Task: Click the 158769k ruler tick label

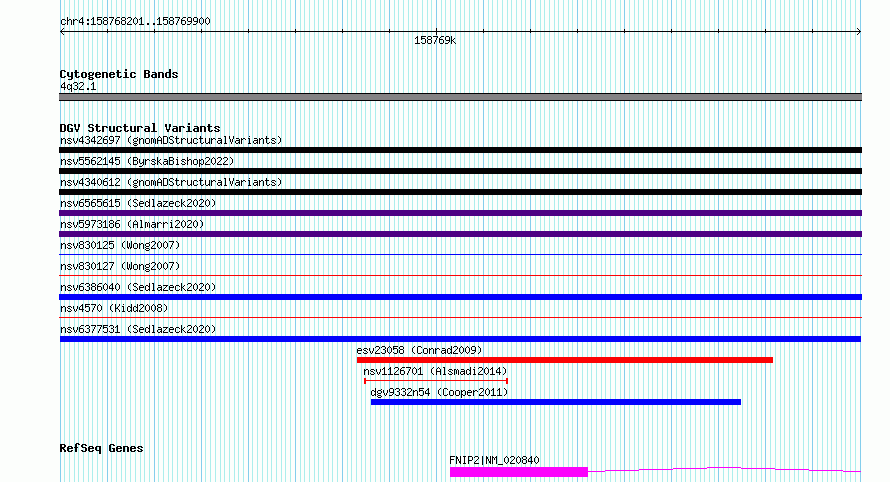Action: (x=435, y=41)
